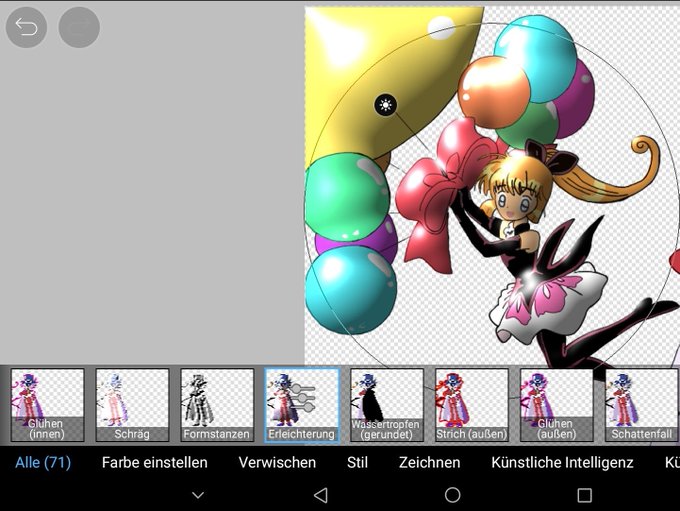Image resolution: width=680 pixels, height=511 pixels.
Task: Open the Alle (71) filter category
Action: click(43, 462)
